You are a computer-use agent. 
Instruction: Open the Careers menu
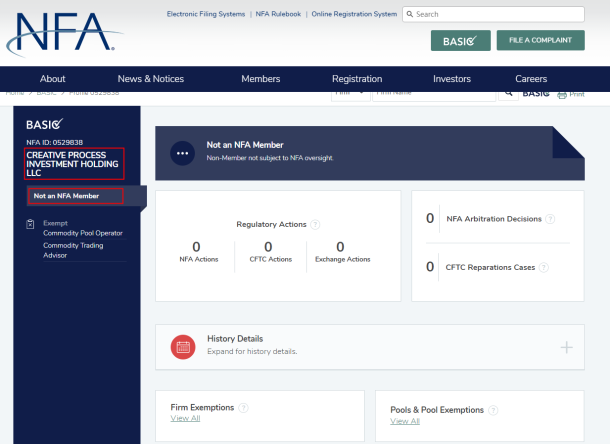[x=531, y=79]
